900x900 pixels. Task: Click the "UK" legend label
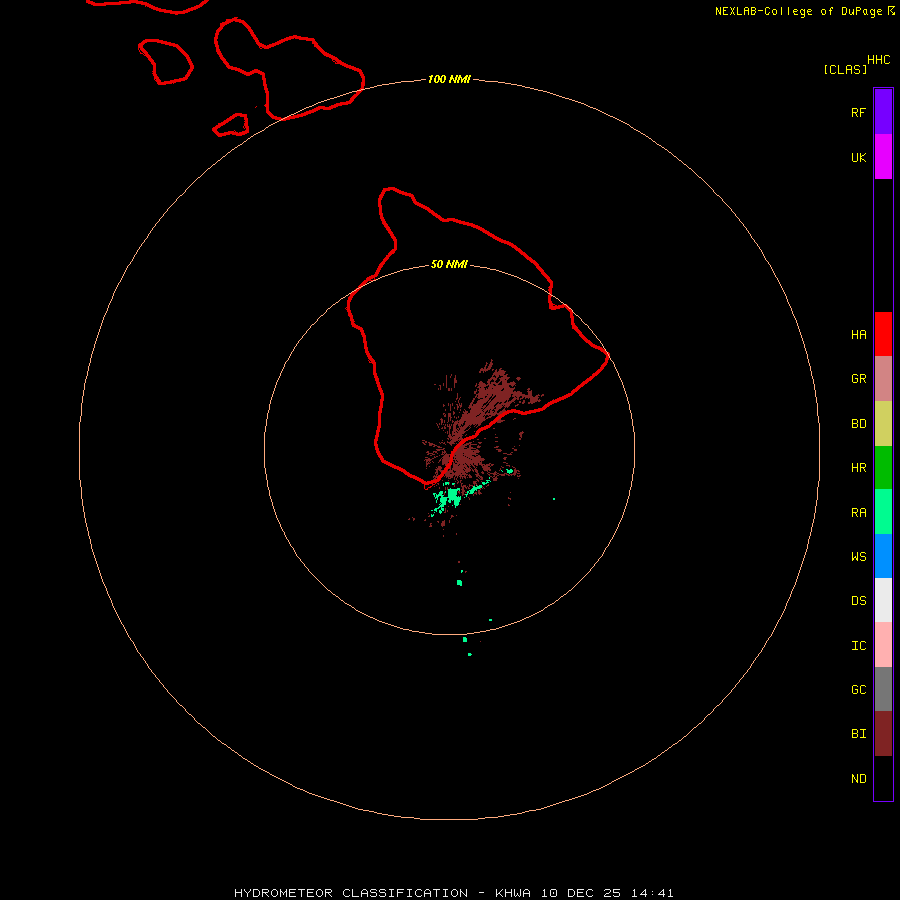tap(858, 157)
